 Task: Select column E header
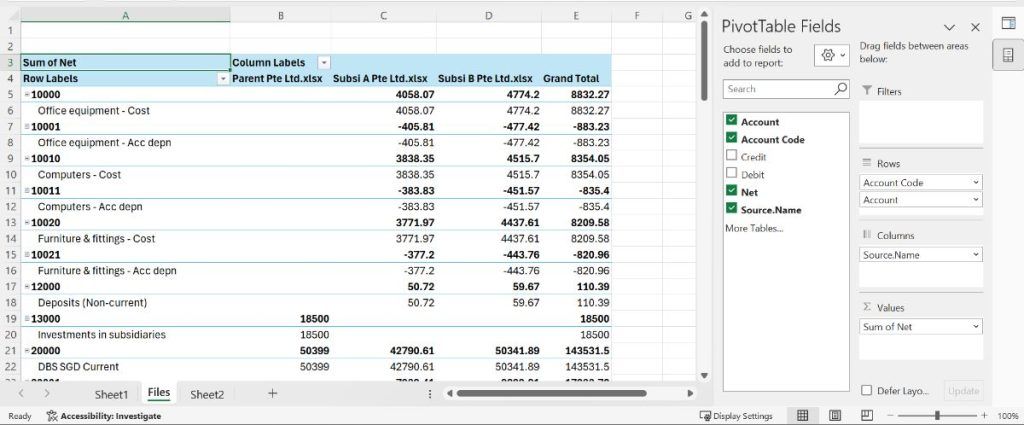(x=576, y=16)
